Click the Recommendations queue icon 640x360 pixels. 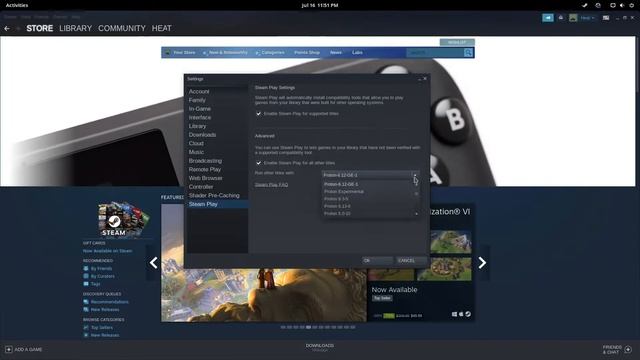(x=86, y=302)
